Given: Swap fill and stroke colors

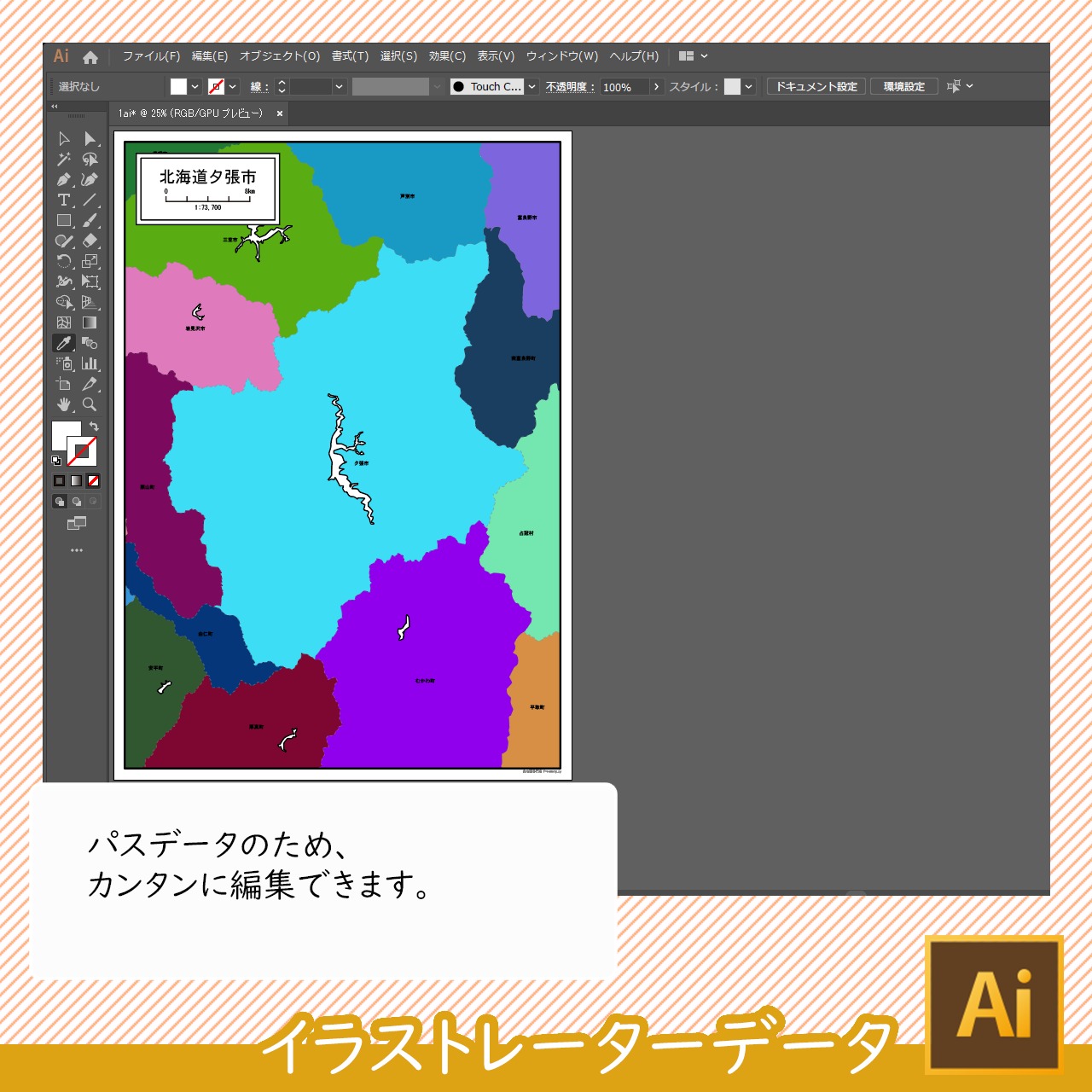Looking at the screenshot, I should coord(94,426).
